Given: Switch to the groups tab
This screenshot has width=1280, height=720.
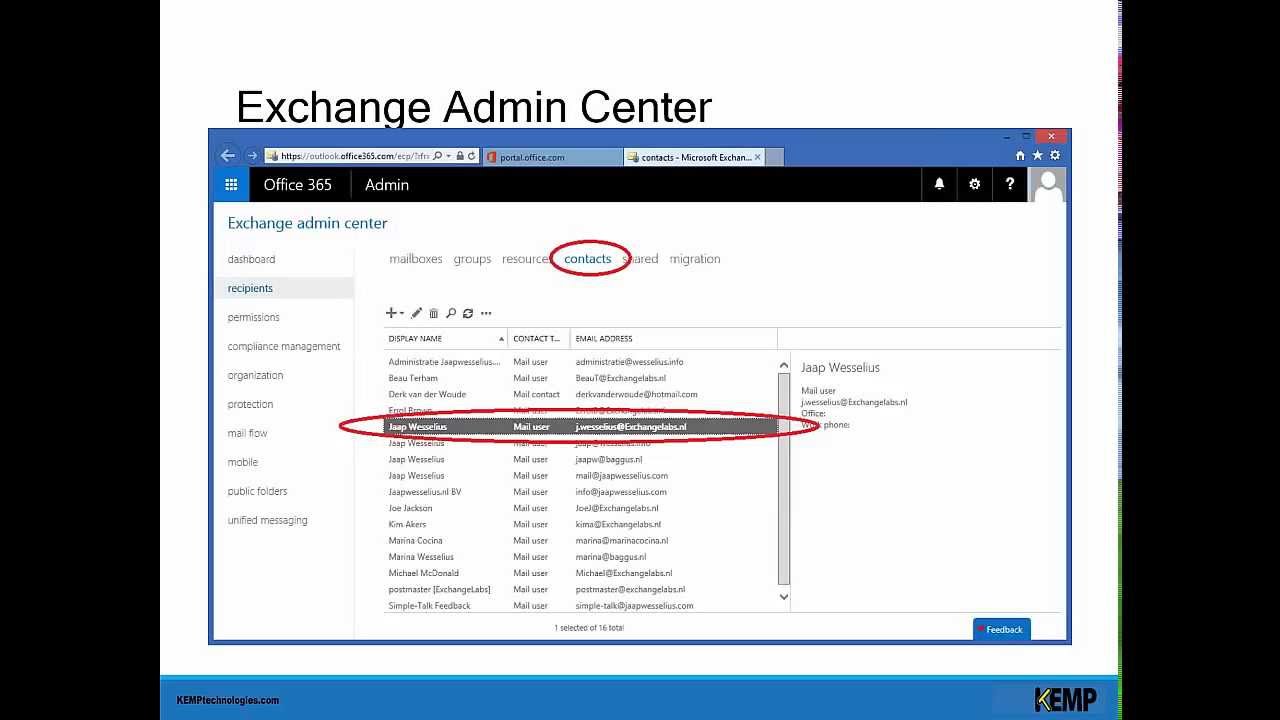Looking at the screenshot, I should (472, 259).
